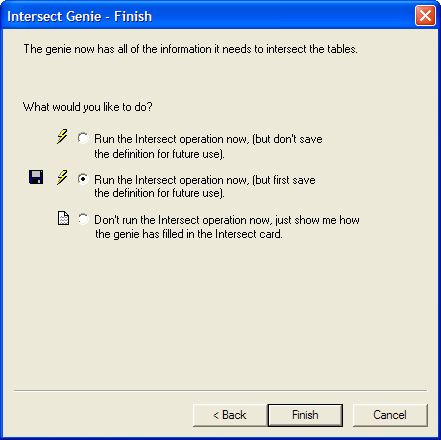Click the horizontal separator above the buttons
The height and width of the screenshot is (440, 441).
tap(220, 390)
